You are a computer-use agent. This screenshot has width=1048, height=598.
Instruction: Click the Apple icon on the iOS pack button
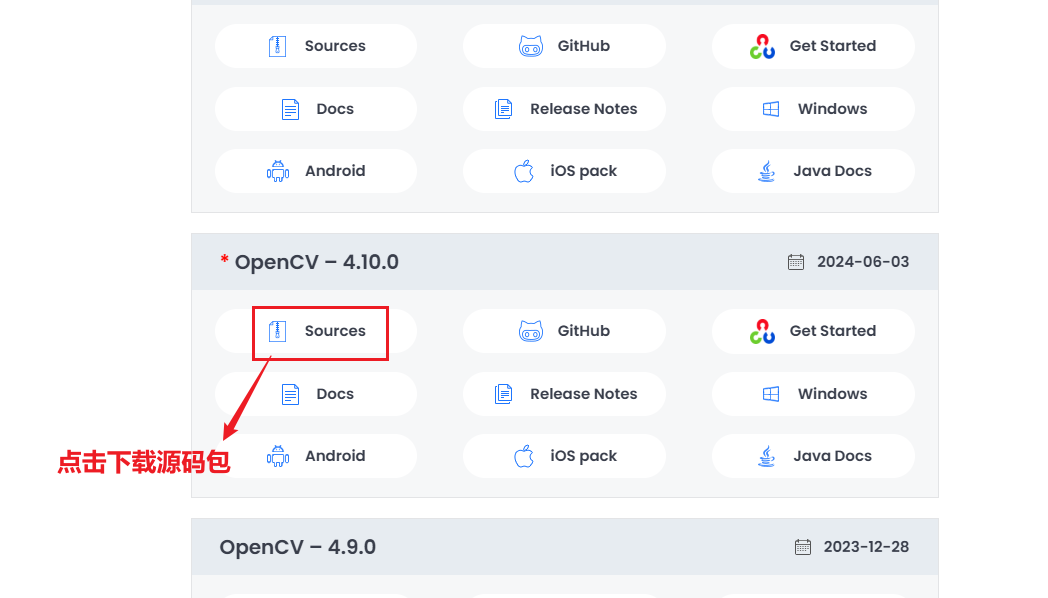[524, 455]
